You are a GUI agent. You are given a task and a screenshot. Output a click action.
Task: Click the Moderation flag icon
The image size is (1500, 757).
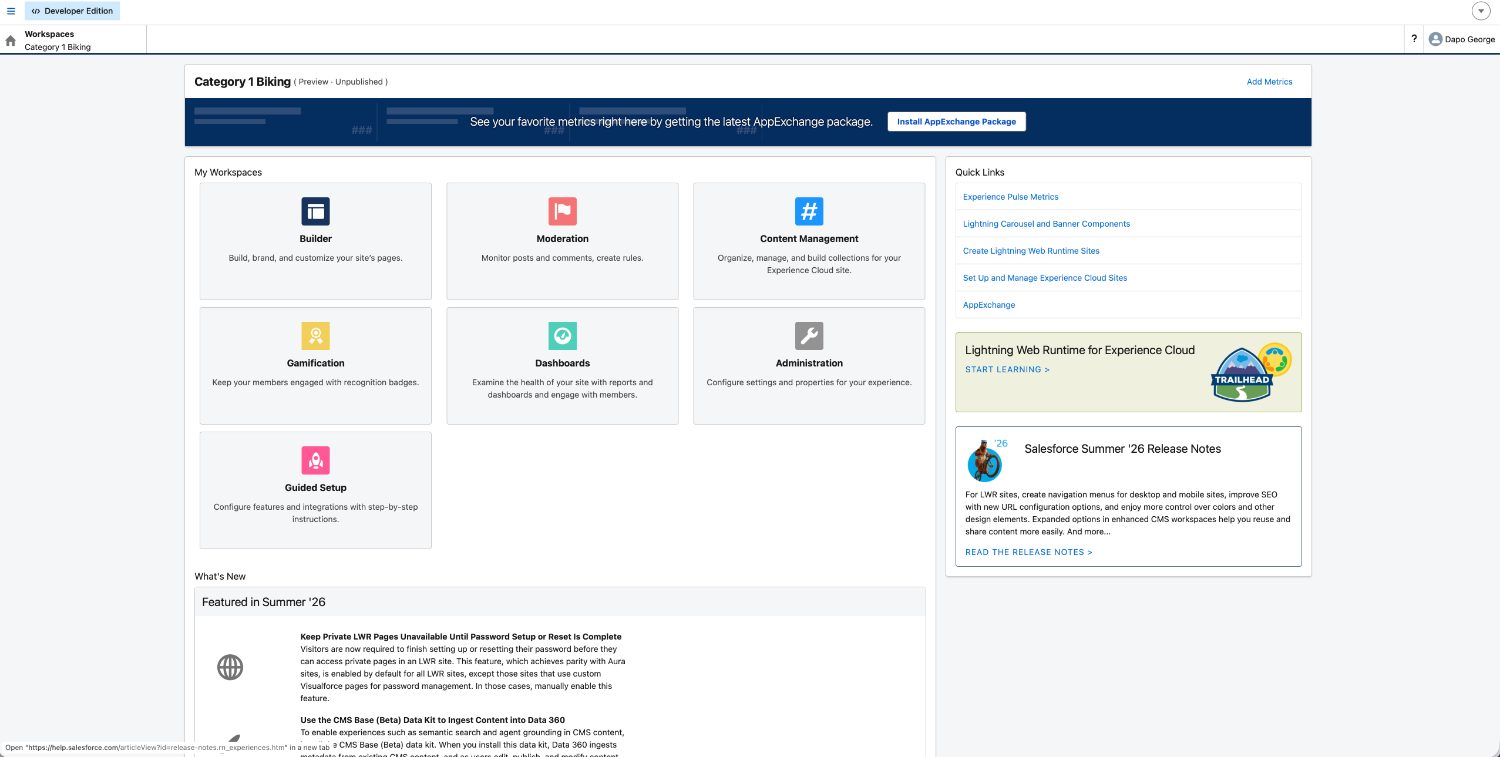(x=562, y=211)
